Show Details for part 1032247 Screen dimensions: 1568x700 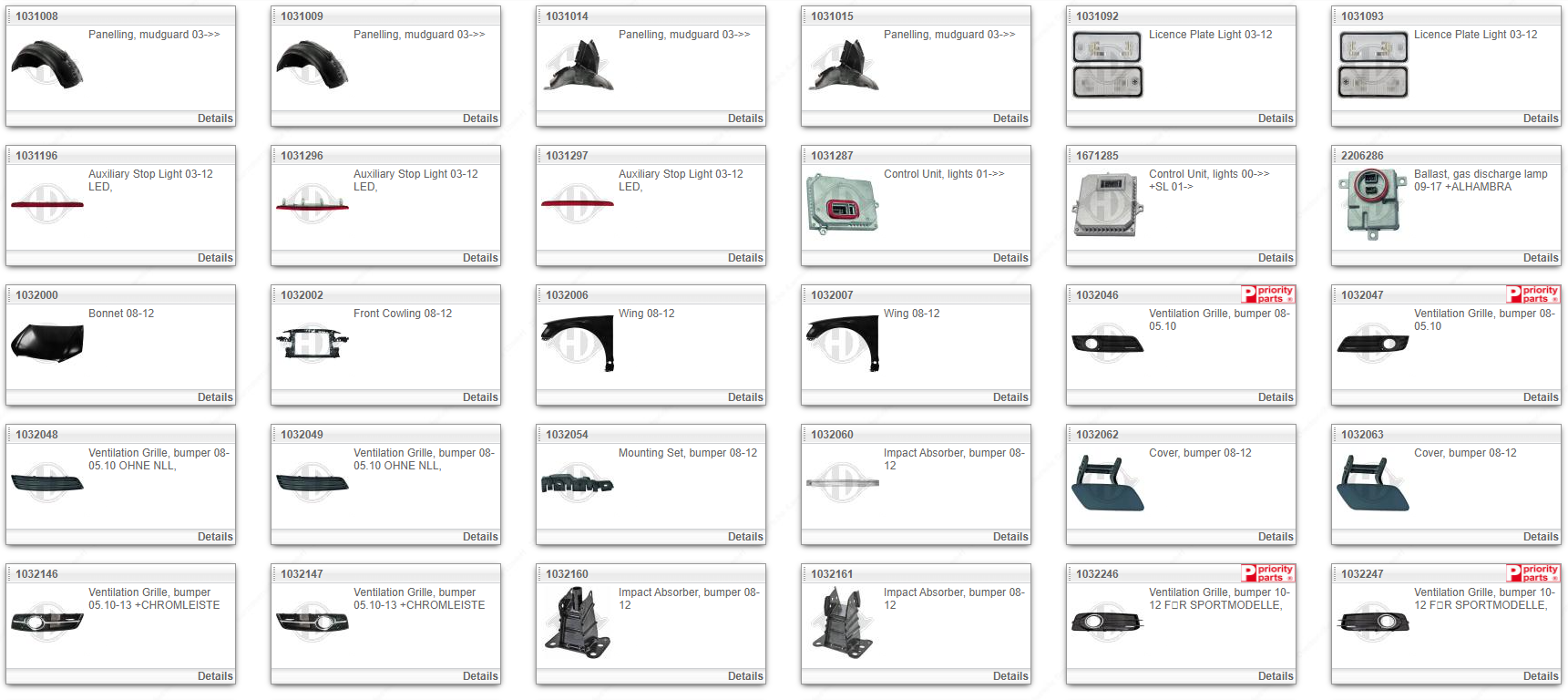click(1540, 676)
